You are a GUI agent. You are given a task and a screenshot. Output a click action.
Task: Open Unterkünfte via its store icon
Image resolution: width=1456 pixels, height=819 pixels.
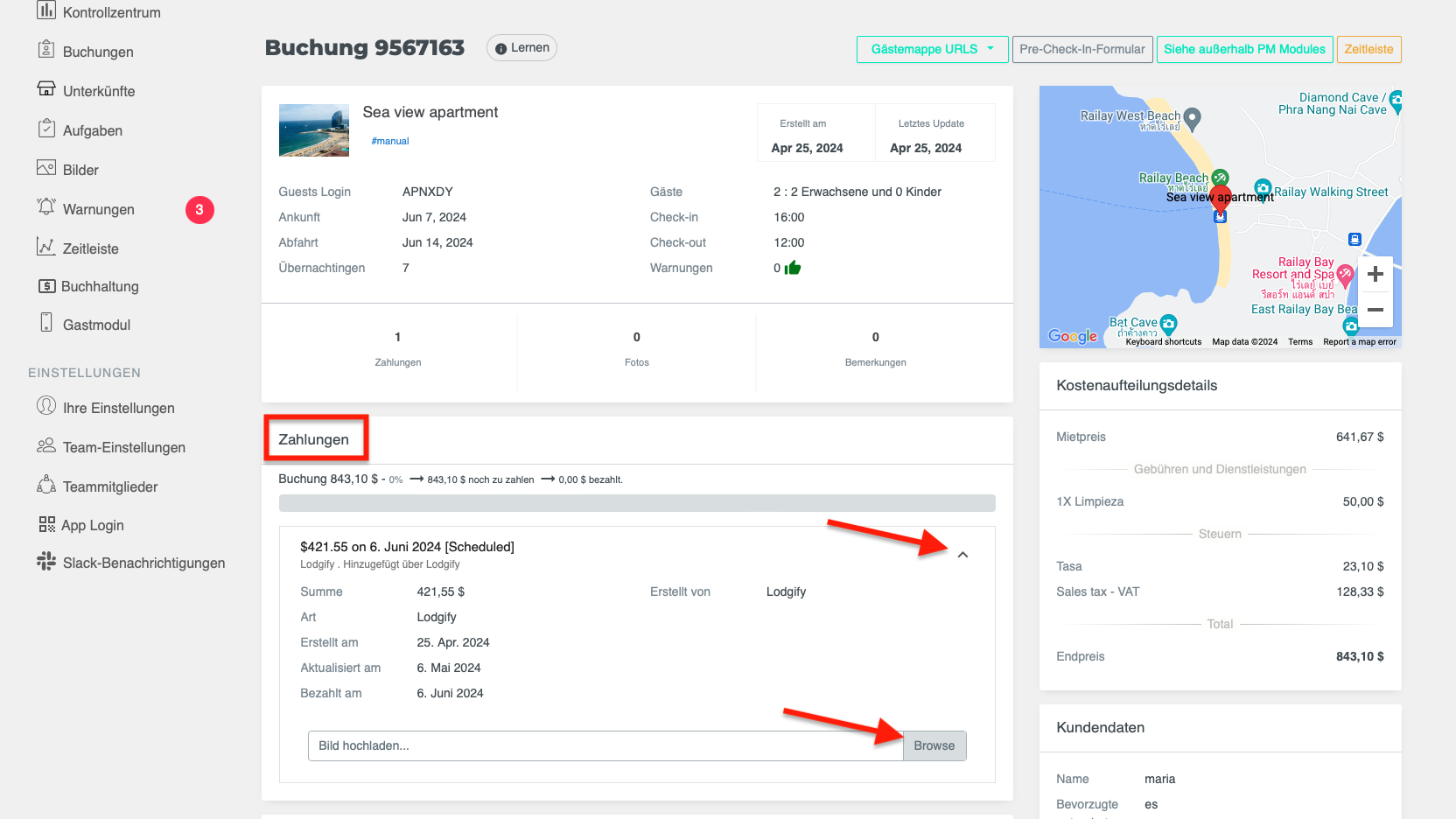click(x=46, y=89)
